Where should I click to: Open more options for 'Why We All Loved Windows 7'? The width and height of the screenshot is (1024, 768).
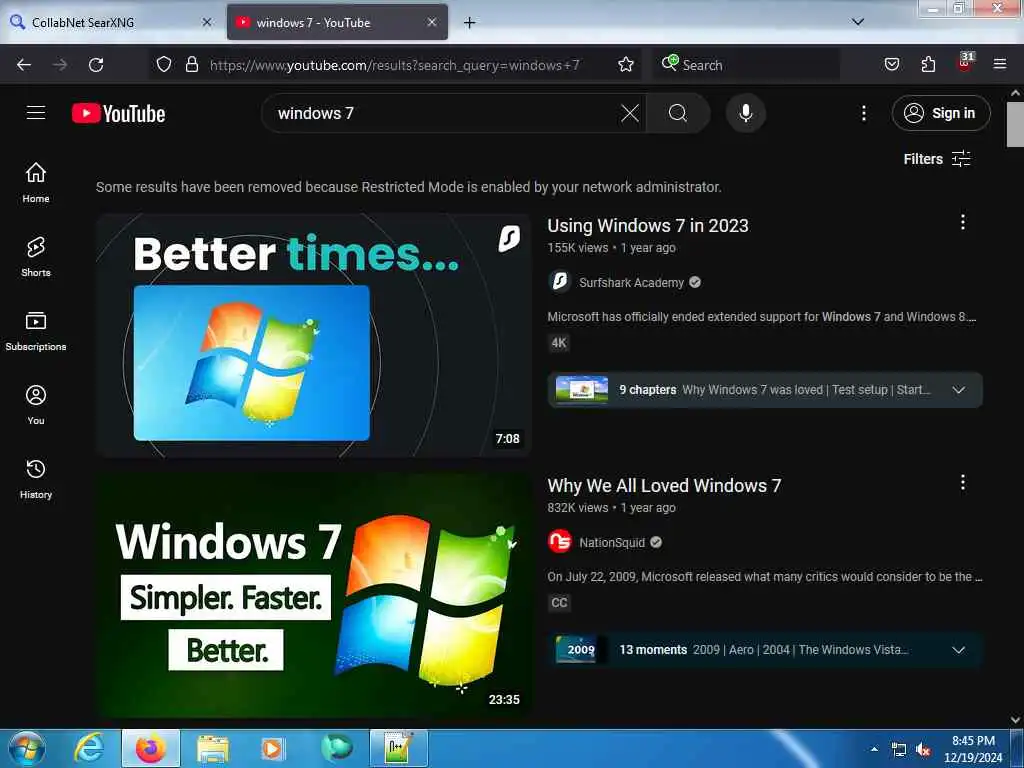pyautogui.click(x=962, y=482)
